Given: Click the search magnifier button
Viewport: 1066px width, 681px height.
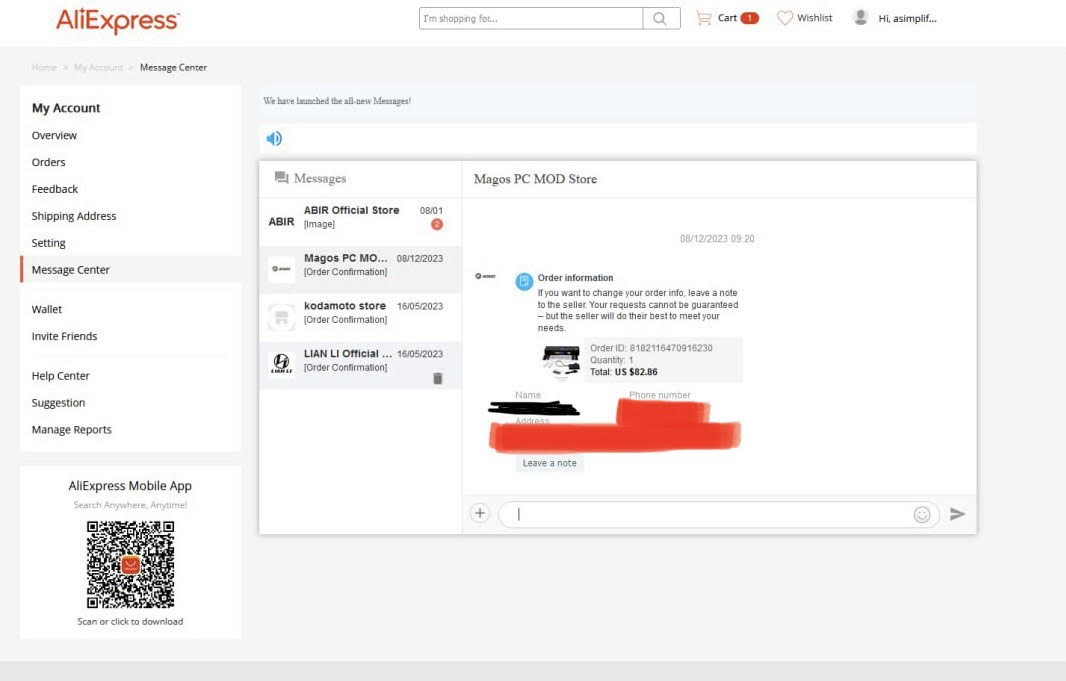Looking at the screenshot, I should [x=660, y=18].
